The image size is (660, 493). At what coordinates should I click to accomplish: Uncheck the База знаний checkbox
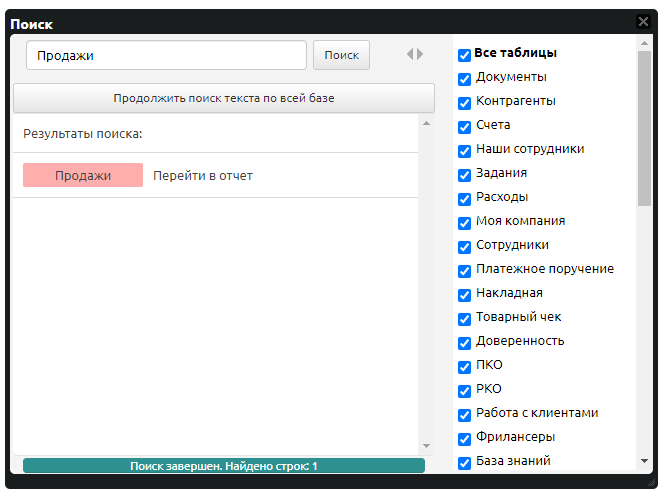464,463
